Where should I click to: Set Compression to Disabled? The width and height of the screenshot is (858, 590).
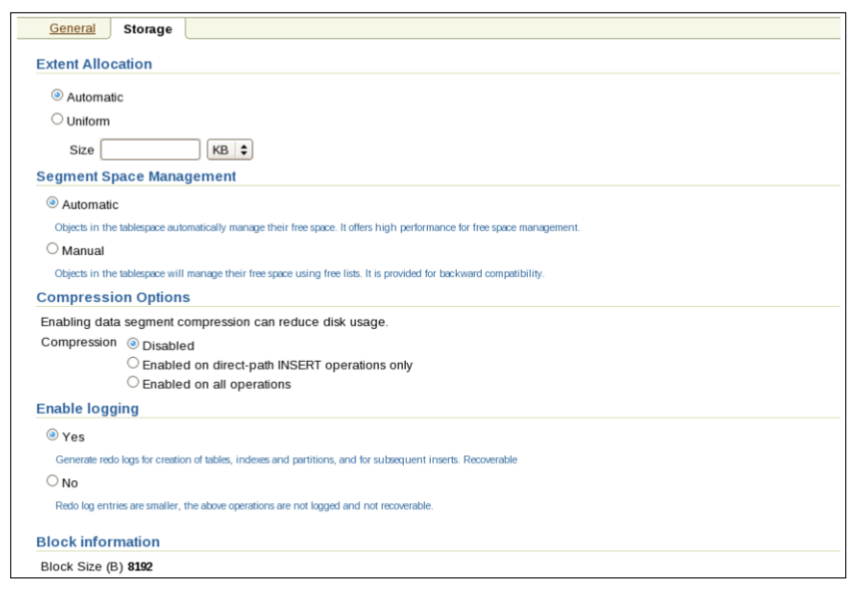point(133,344)
